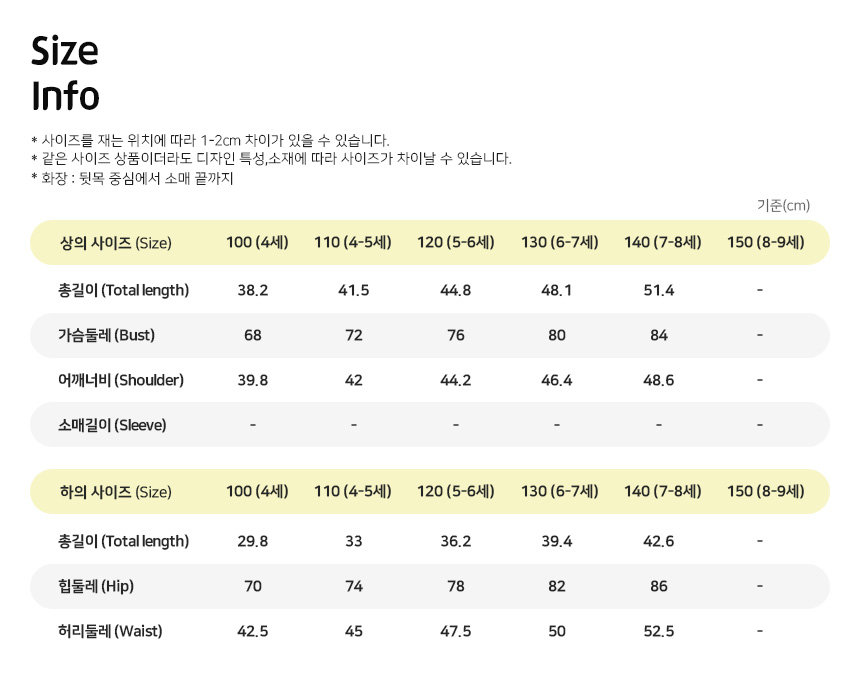Viewport: 860px width, 679px height.
Task: Click the 상의 사이즈 (Size) header label
Action: (116, 243)
